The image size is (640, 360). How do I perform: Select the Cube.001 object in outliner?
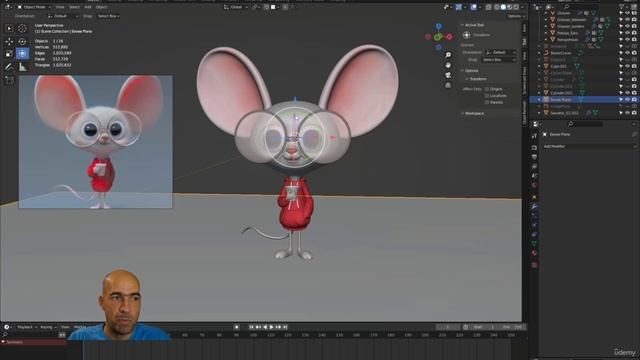[559, 66]
